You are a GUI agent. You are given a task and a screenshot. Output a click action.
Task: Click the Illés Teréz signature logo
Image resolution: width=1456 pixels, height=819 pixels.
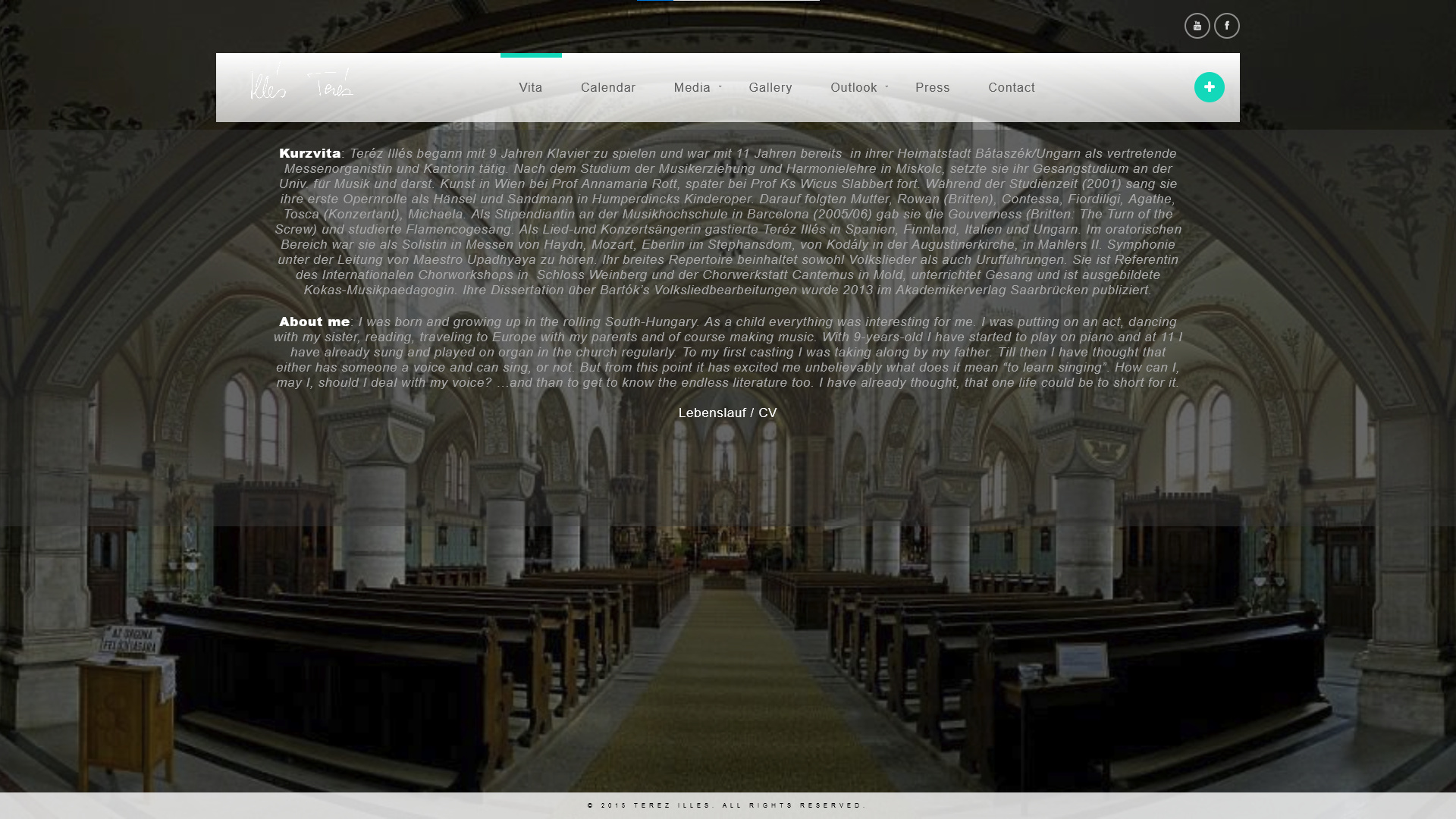[302, 85]
